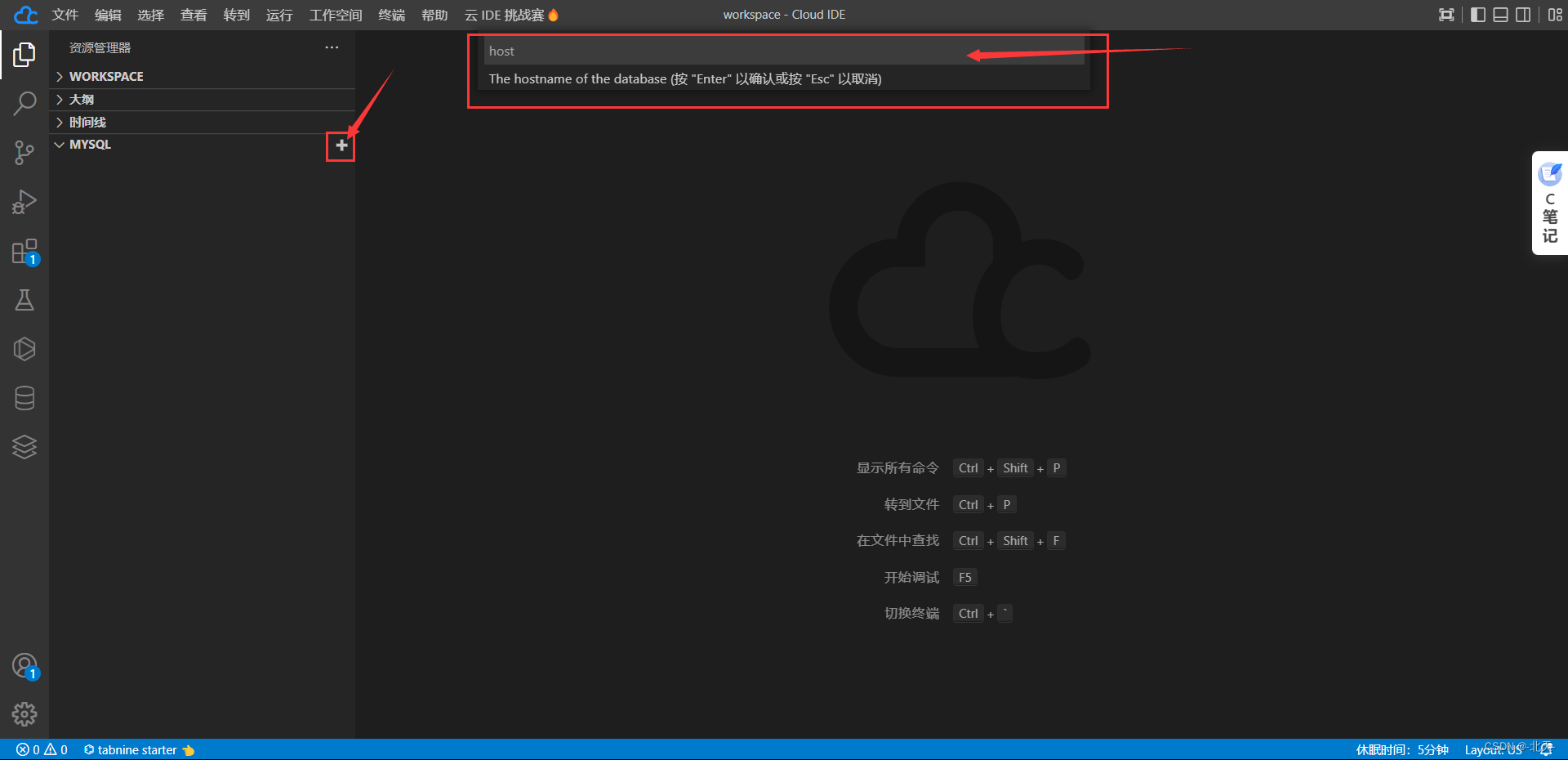Open the 文件 menu
The image size is (1568, 760).
[65, 15]
